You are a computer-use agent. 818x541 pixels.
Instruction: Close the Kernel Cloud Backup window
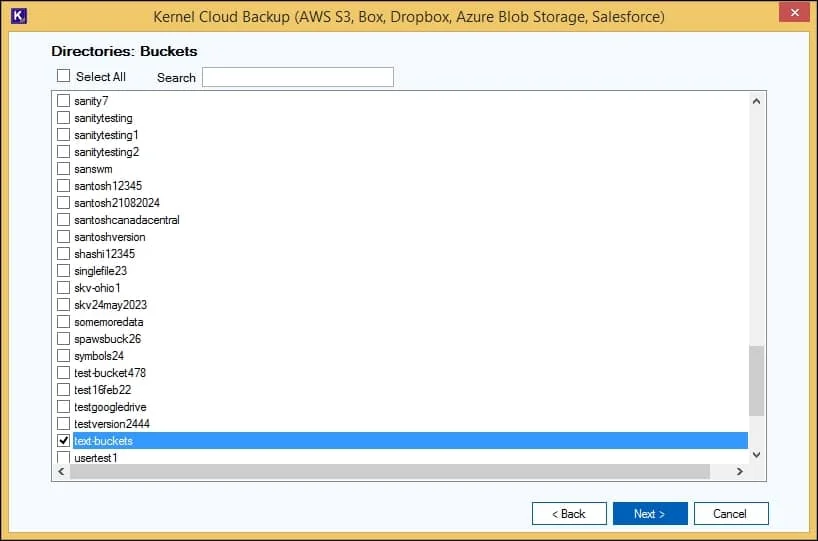click(x=794, y=12)
